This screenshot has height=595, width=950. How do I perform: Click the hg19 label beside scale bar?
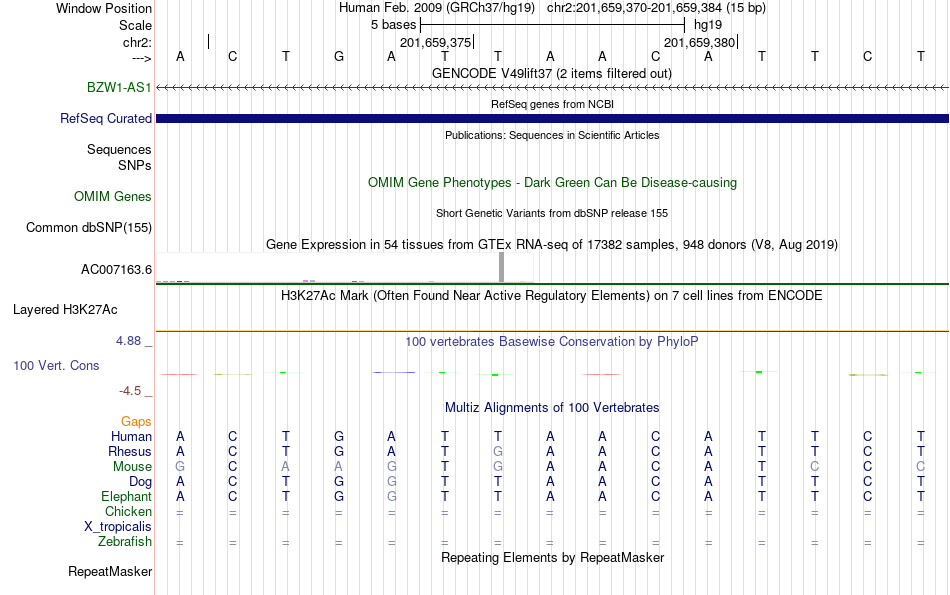pyautogui.click(x=708, y=25)
